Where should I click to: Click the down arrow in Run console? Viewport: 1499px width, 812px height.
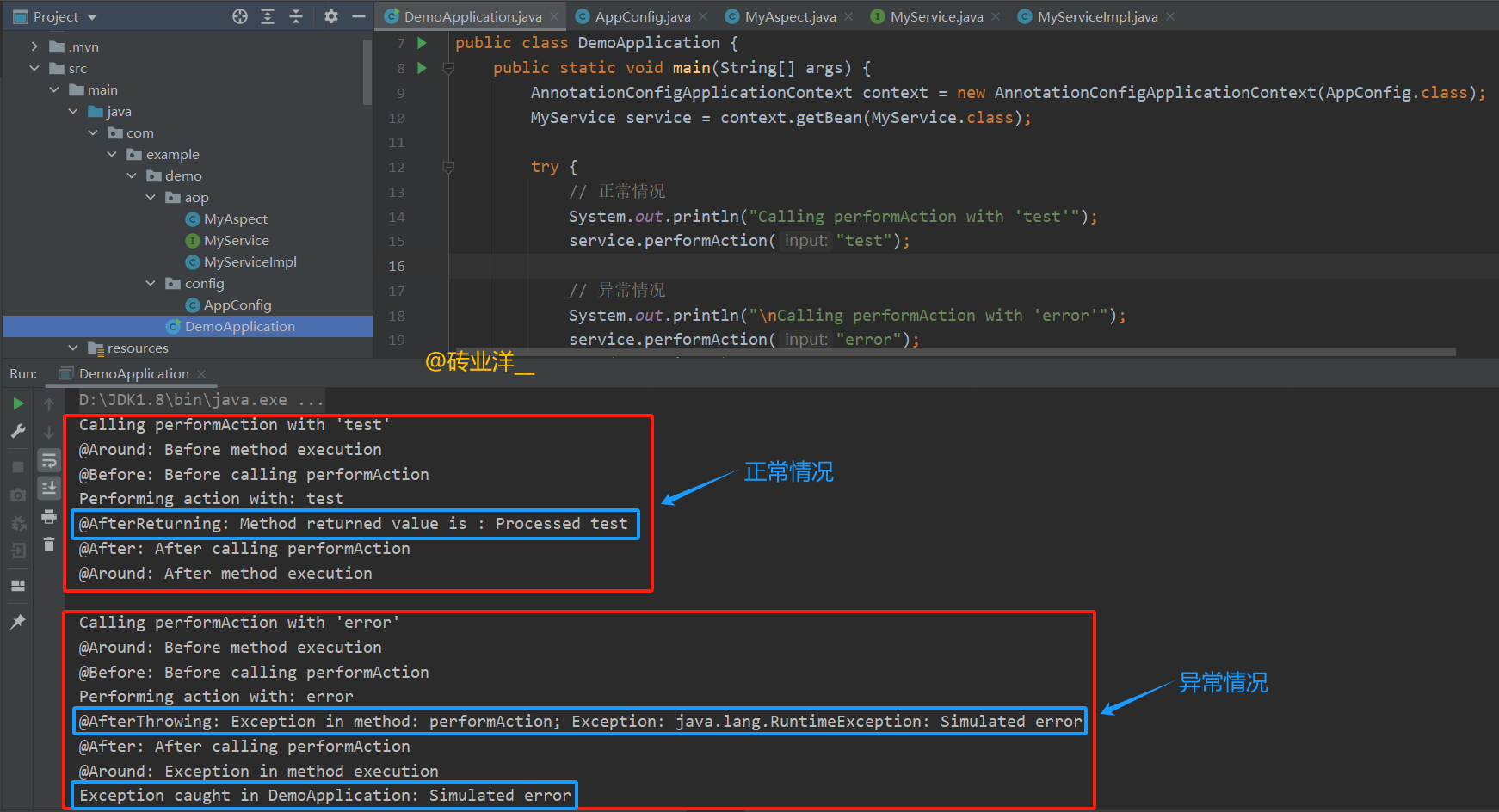pos(49,432)
